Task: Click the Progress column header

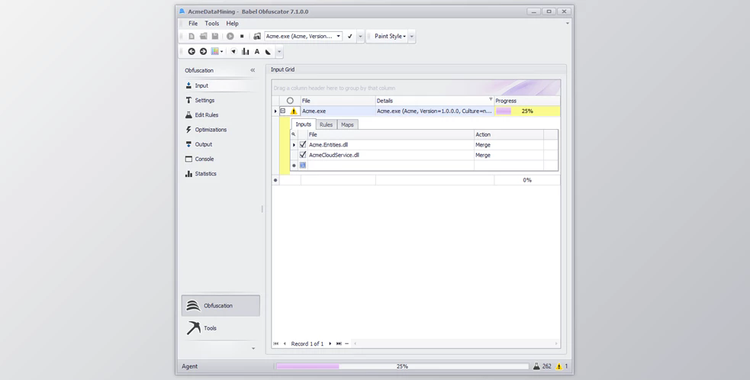Action: pos(527,101)
